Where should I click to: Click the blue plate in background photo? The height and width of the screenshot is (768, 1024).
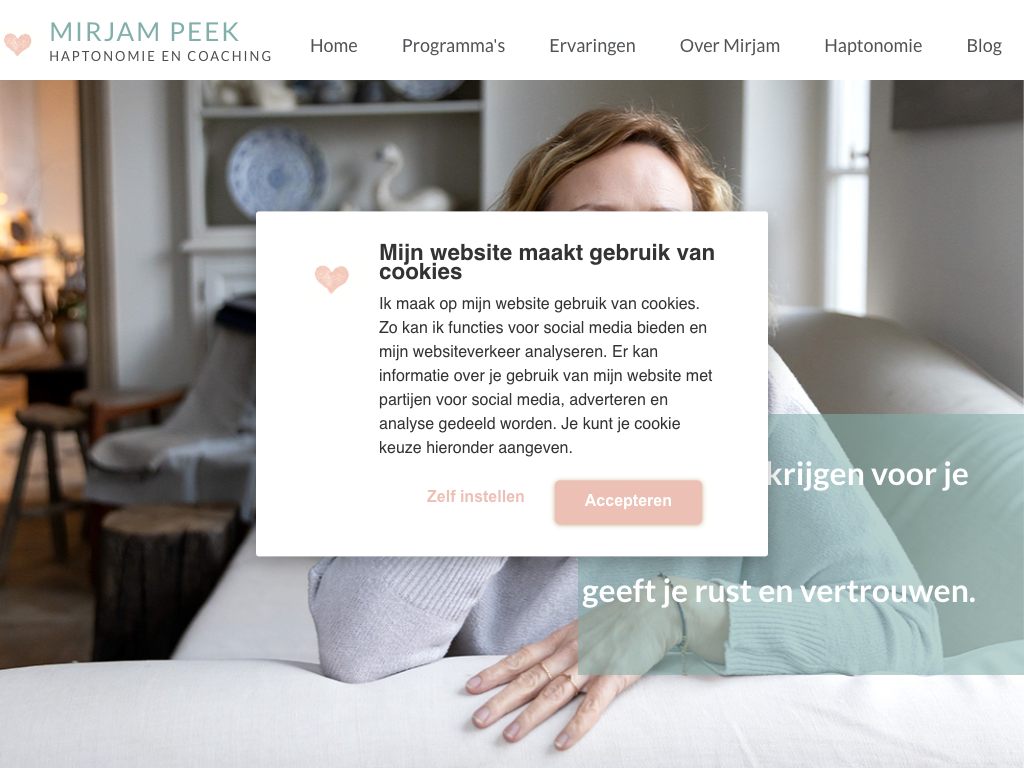coord(277,172)
